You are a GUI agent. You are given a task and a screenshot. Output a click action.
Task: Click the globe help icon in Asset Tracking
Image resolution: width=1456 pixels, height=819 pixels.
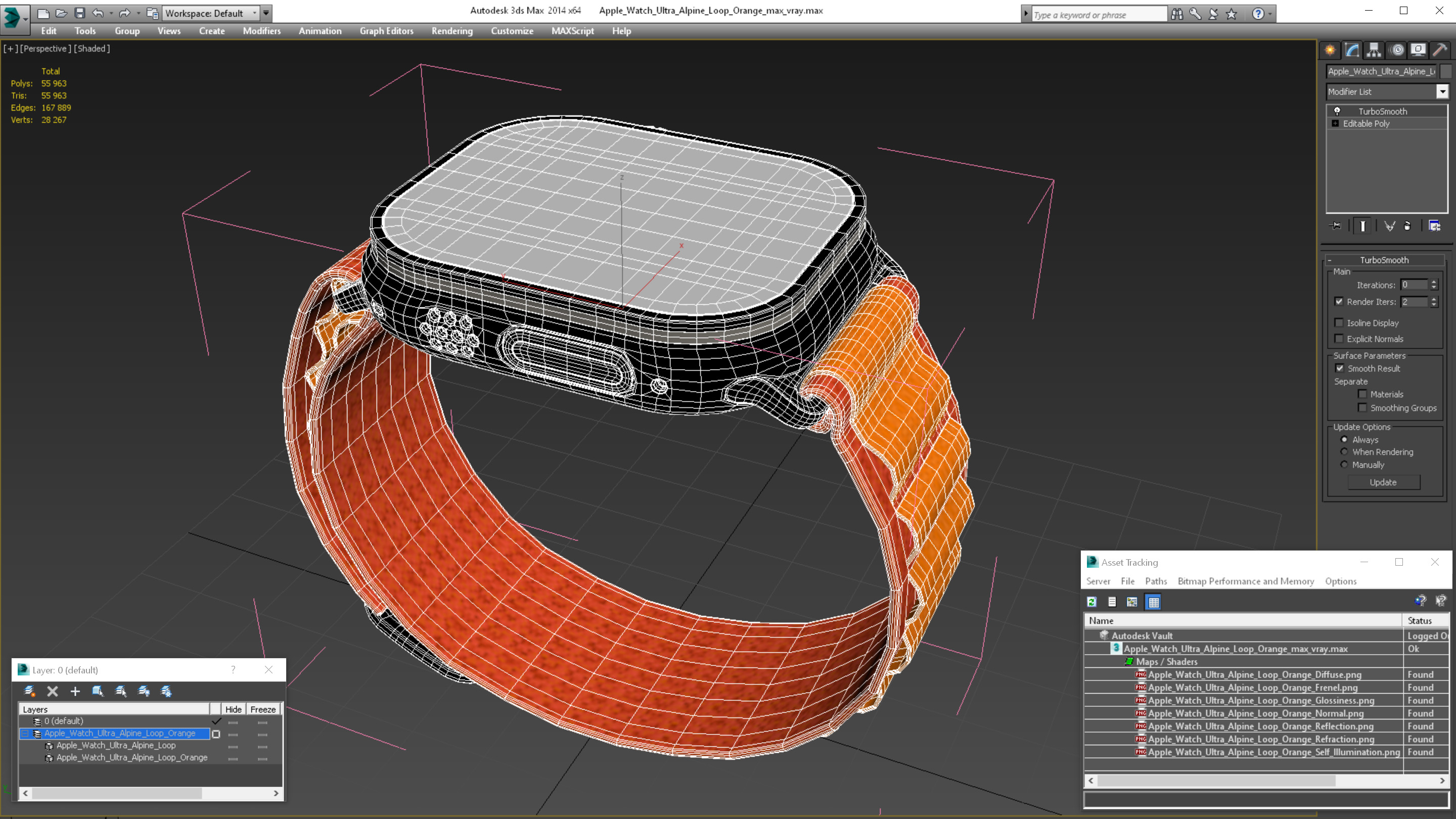[x=1421, y=601]
